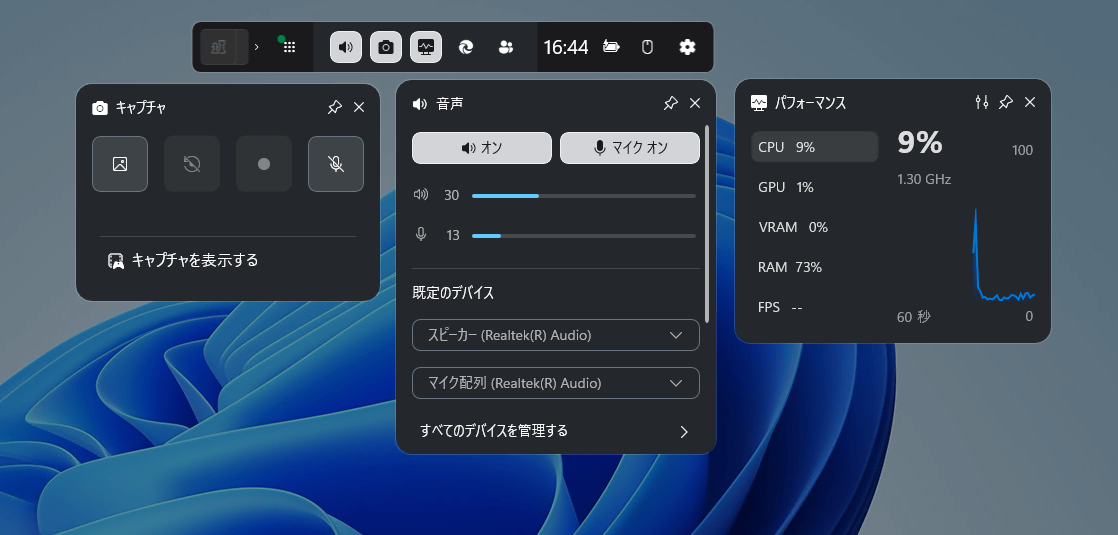Select the FPS metric tab
1118x535 pixels.
click(815, 307)
